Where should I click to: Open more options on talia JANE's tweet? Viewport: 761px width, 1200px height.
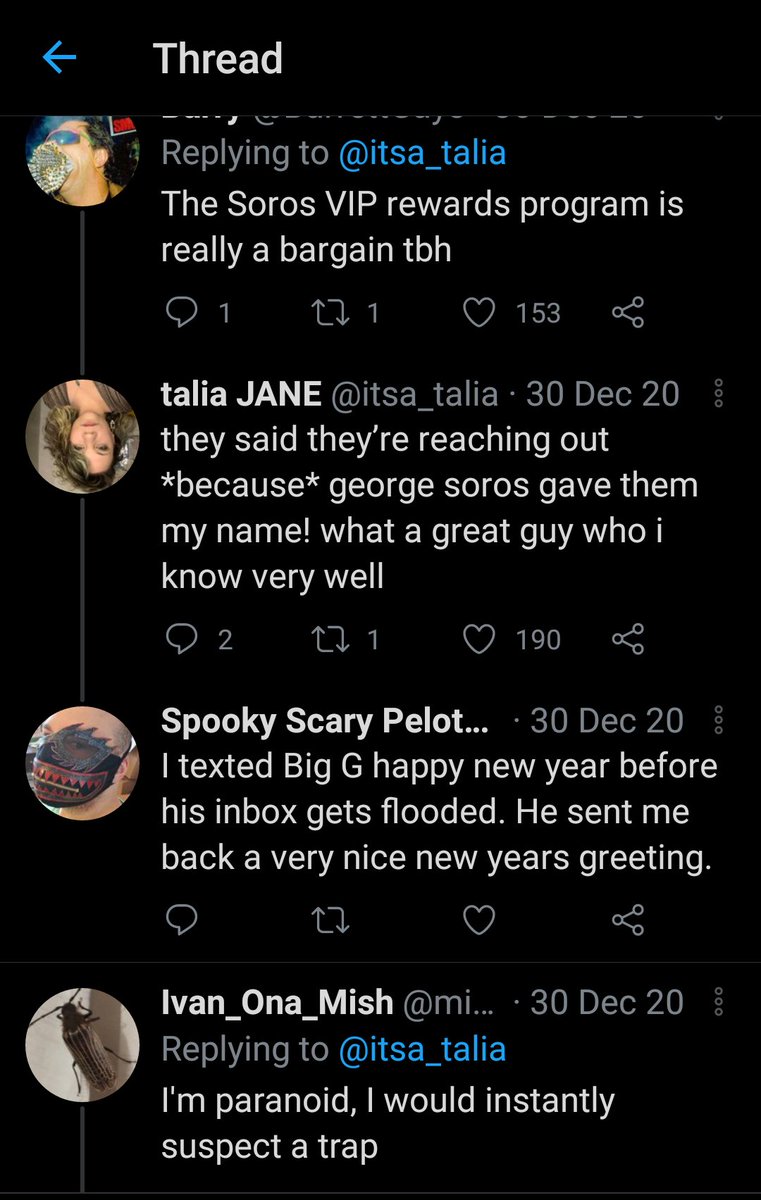click(718, 395)
